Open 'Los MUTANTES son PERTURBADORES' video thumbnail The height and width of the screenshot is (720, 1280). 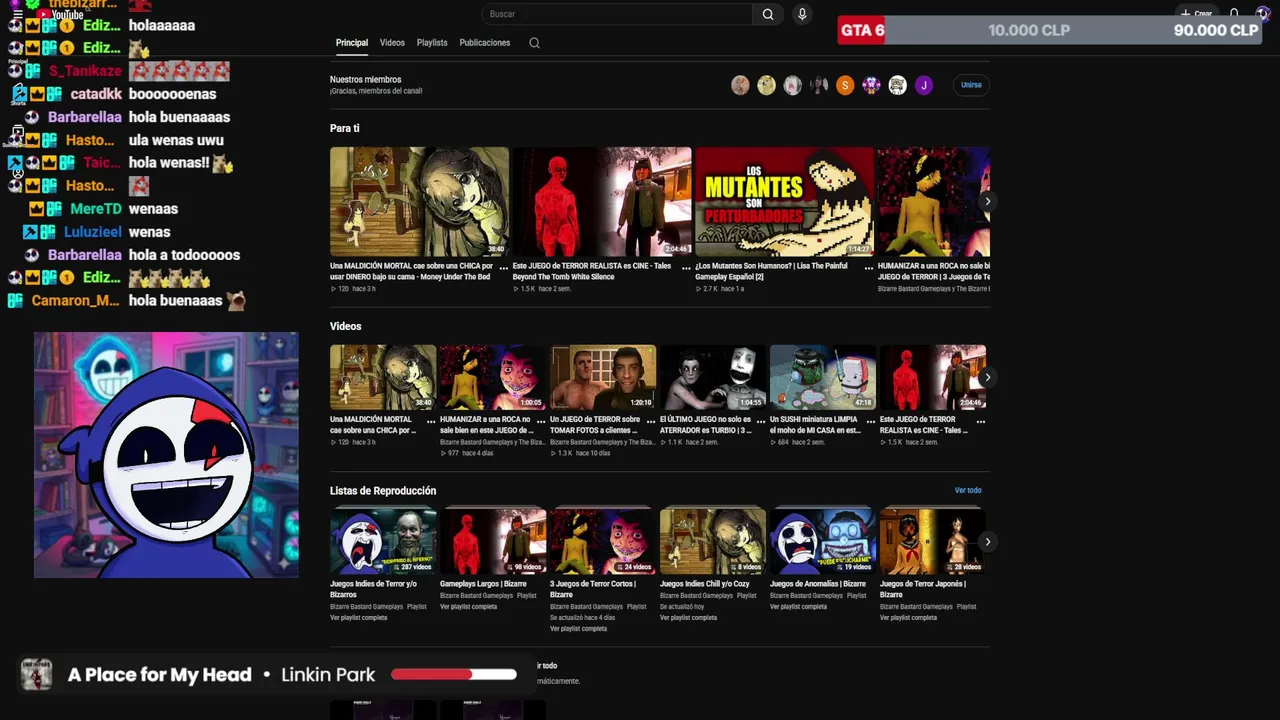coord(784,202)
